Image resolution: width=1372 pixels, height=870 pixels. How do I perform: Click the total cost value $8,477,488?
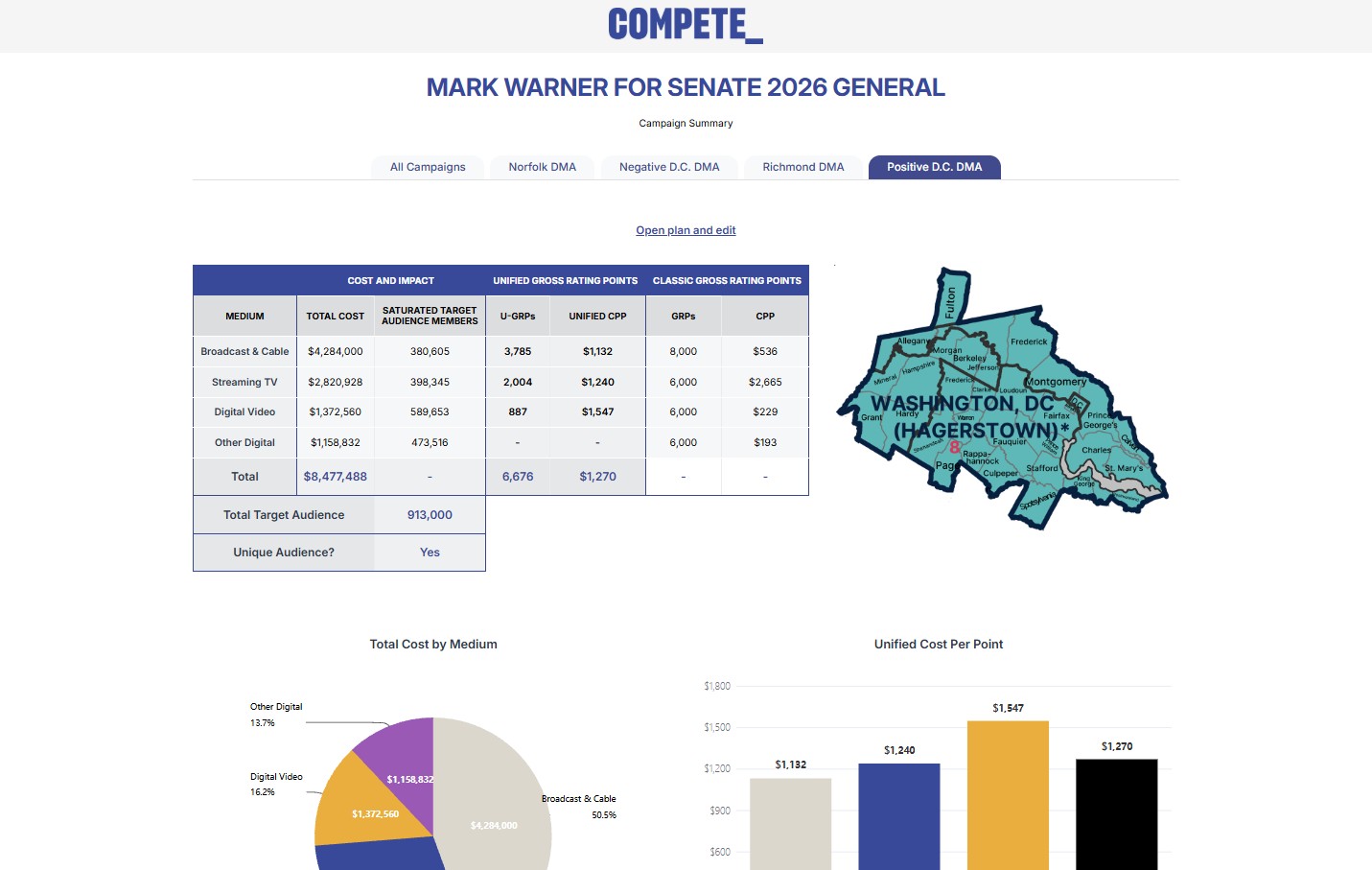(336, 477)
